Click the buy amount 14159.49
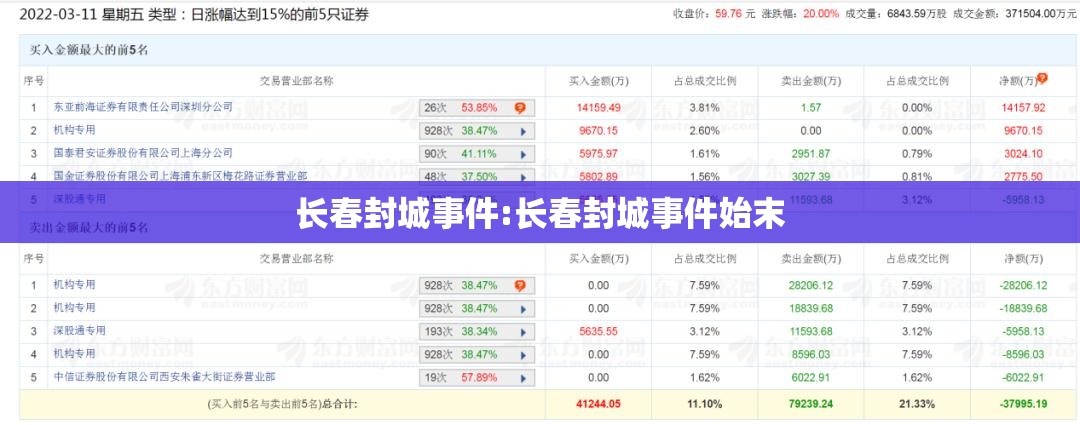 tap(599, 107)
